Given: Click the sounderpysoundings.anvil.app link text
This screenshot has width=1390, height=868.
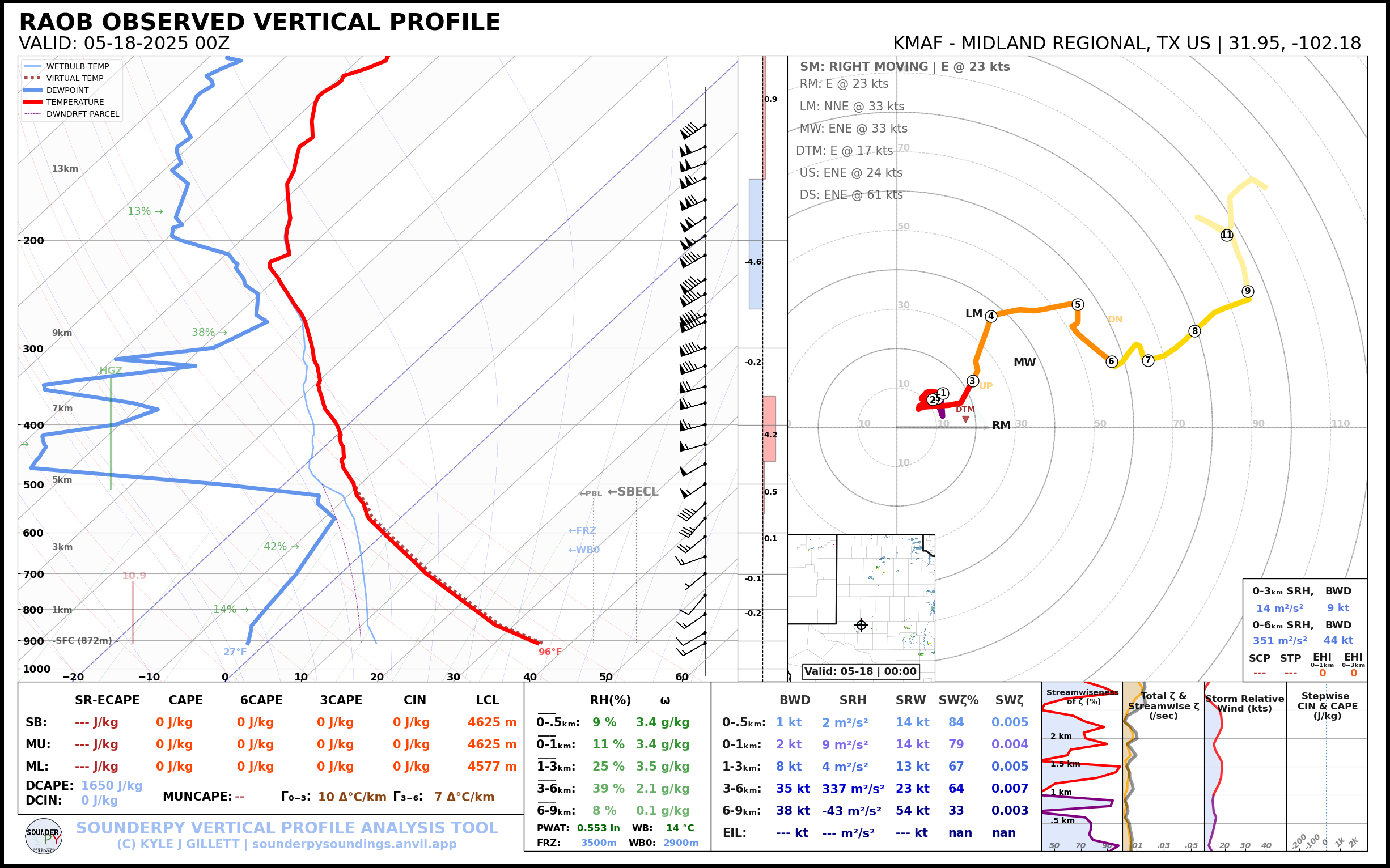Looking at the screenshot, I should [x=354, y=844].
